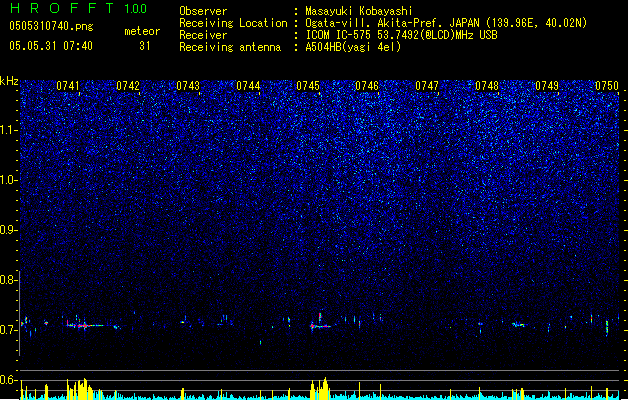The image size is (629, 400).
Task: Click the 0.9 kHz axis label
Action: tap(9, 230)
